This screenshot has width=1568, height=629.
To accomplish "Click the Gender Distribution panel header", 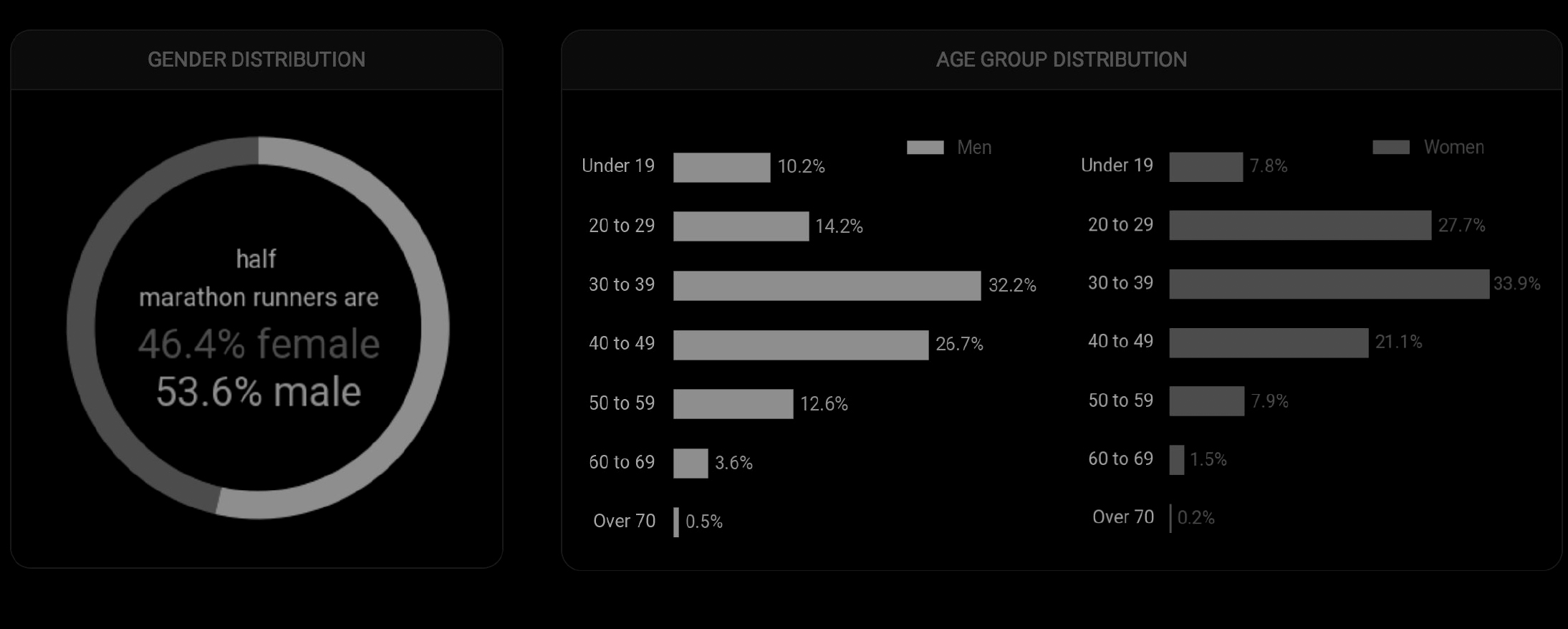I will pyautogui.click(x=256, y=59).
